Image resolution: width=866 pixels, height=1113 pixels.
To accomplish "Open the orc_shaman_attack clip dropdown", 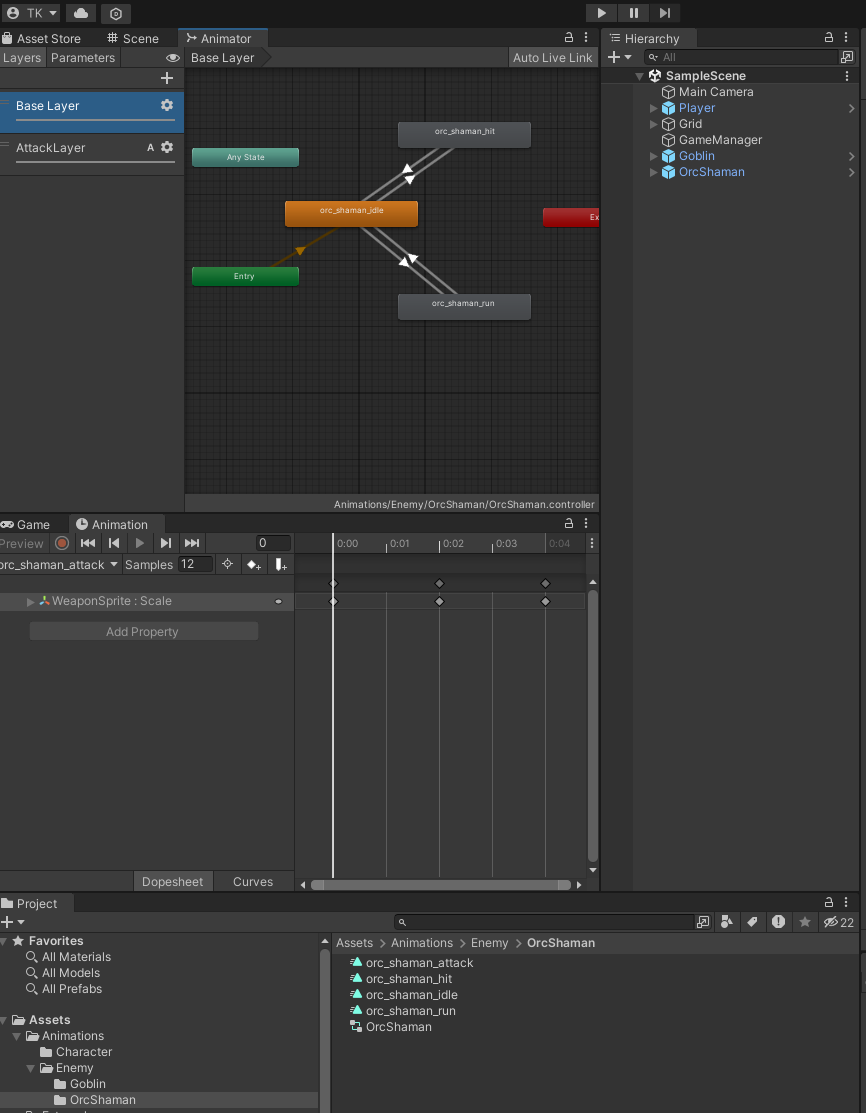I will (113, 564).
